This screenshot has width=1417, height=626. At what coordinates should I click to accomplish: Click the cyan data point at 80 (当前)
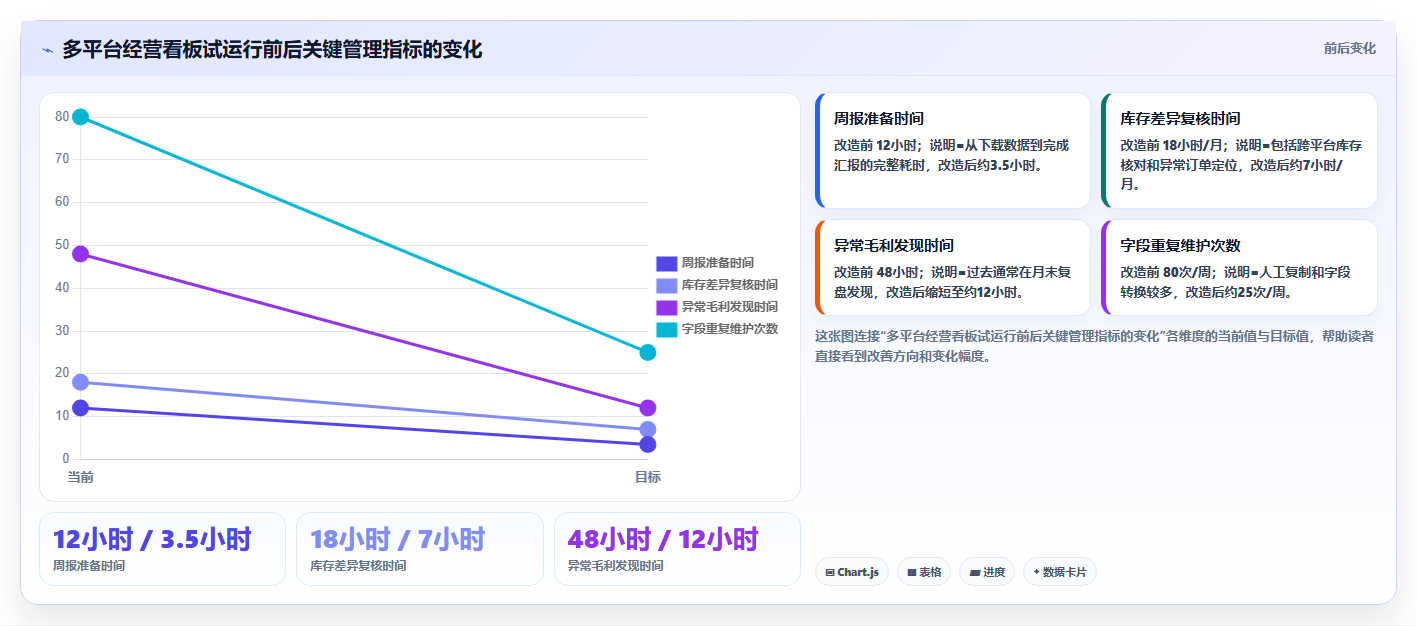(81, 117)
